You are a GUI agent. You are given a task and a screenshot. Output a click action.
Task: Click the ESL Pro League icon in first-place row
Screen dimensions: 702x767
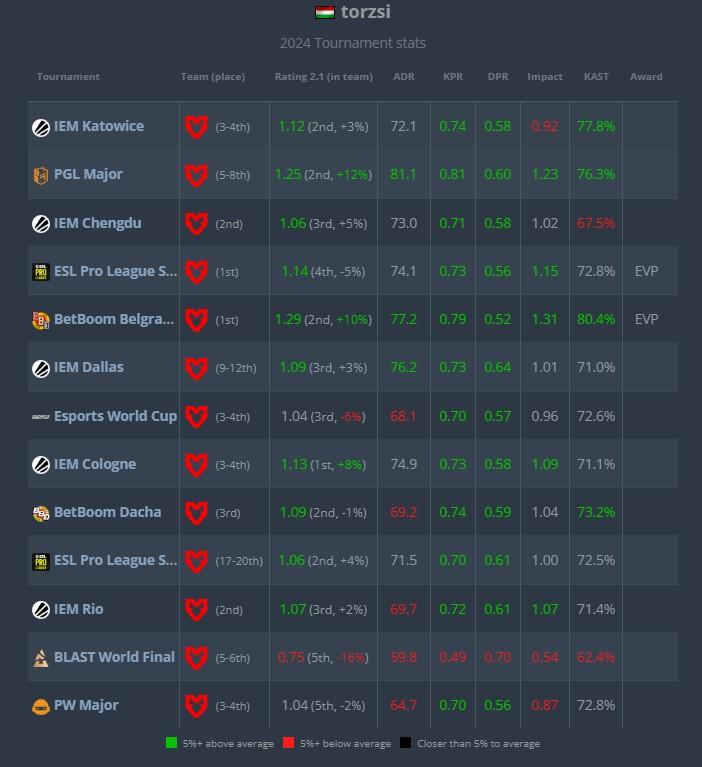click(40, 272)
